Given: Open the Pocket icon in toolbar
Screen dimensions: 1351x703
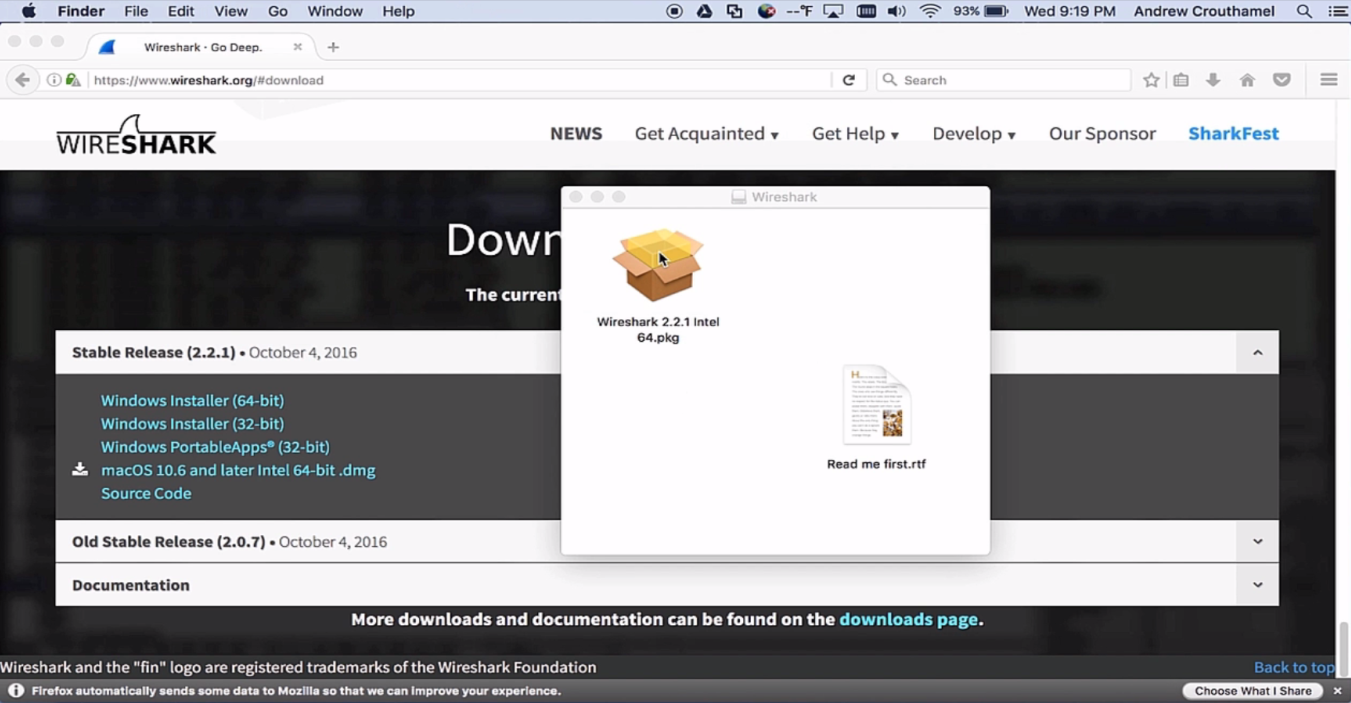Looking at the screenshot, I should pos(1281,80).
